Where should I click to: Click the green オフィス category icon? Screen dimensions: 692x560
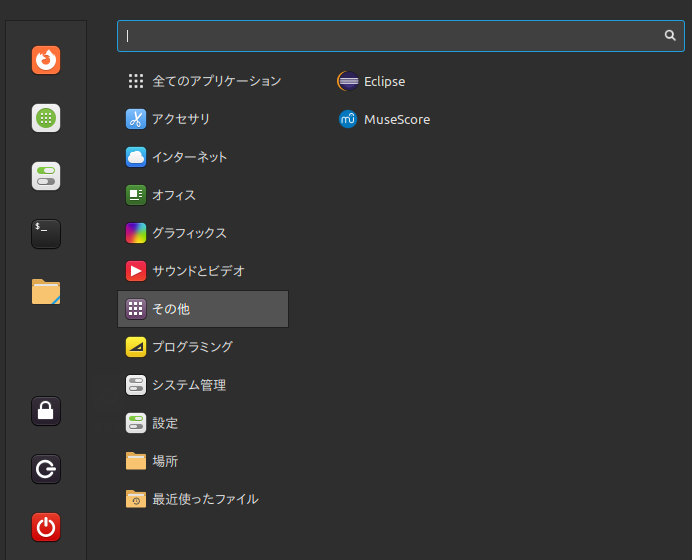click(136, 195)
